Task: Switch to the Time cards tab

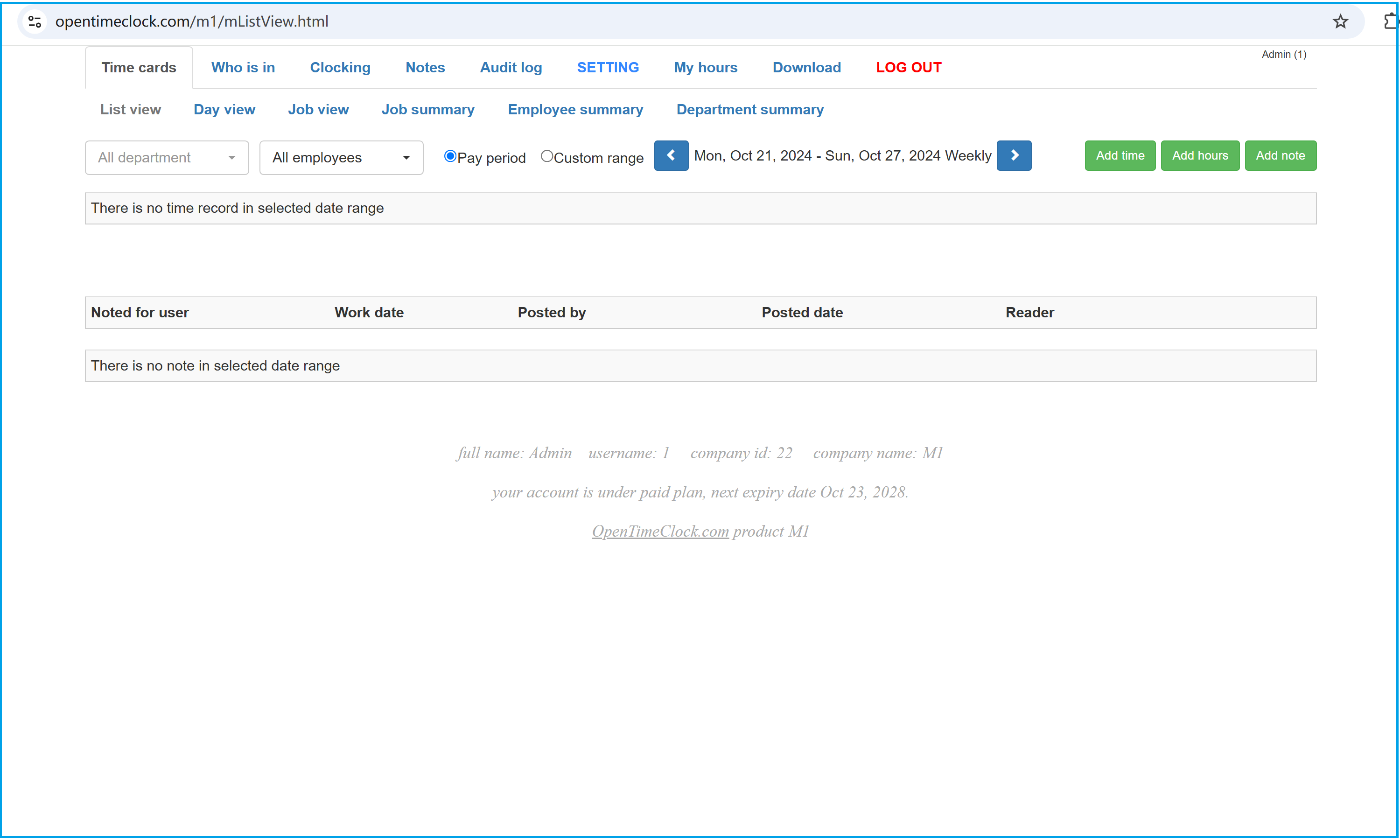Action: 139,67
